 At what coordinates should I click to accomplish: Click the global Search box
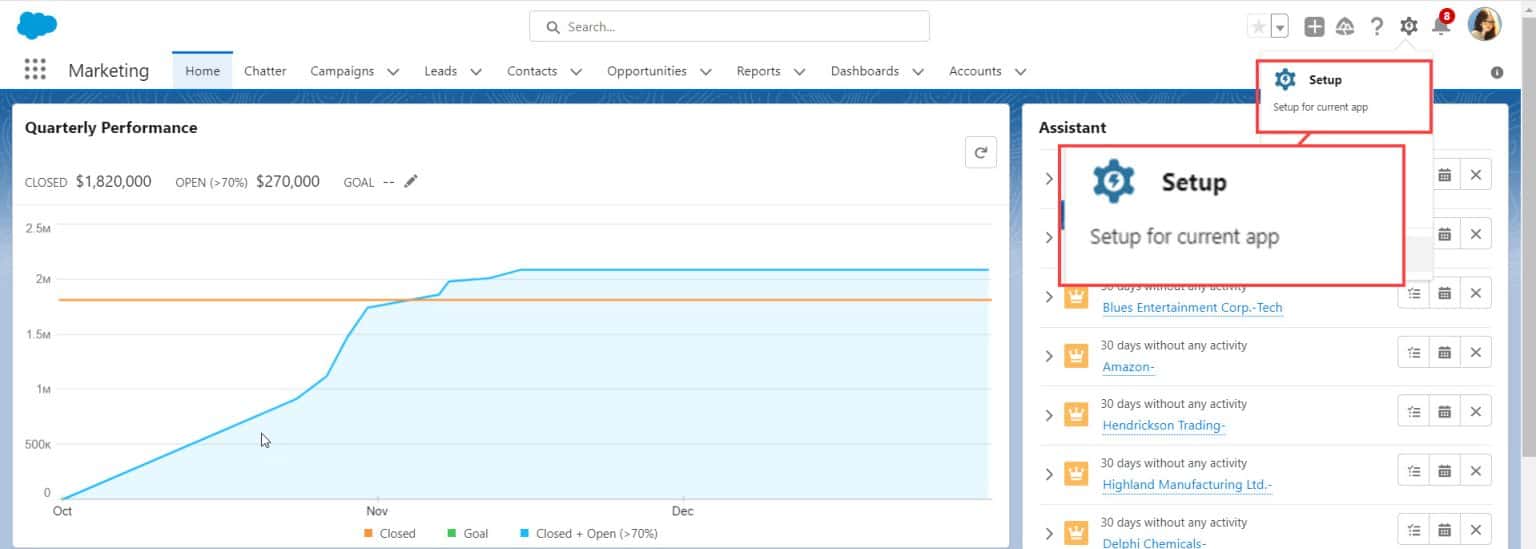point(729,27)
